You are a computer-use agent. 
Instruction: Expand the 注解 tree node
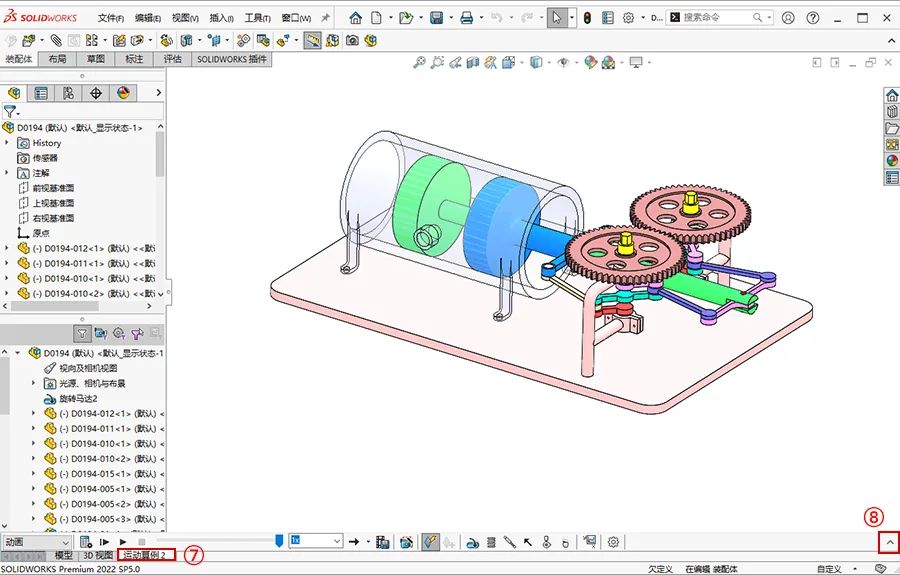(x=7, y=173)
